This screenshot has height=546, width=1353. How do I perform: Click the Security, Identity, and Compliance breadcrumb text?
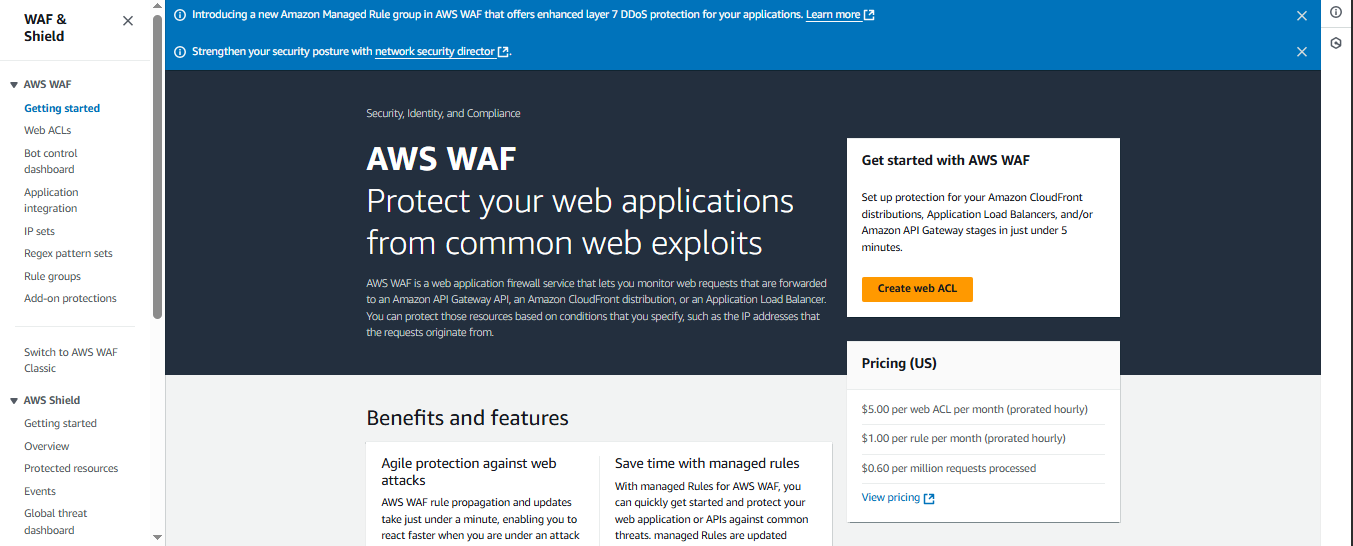(x=443, y=113)
